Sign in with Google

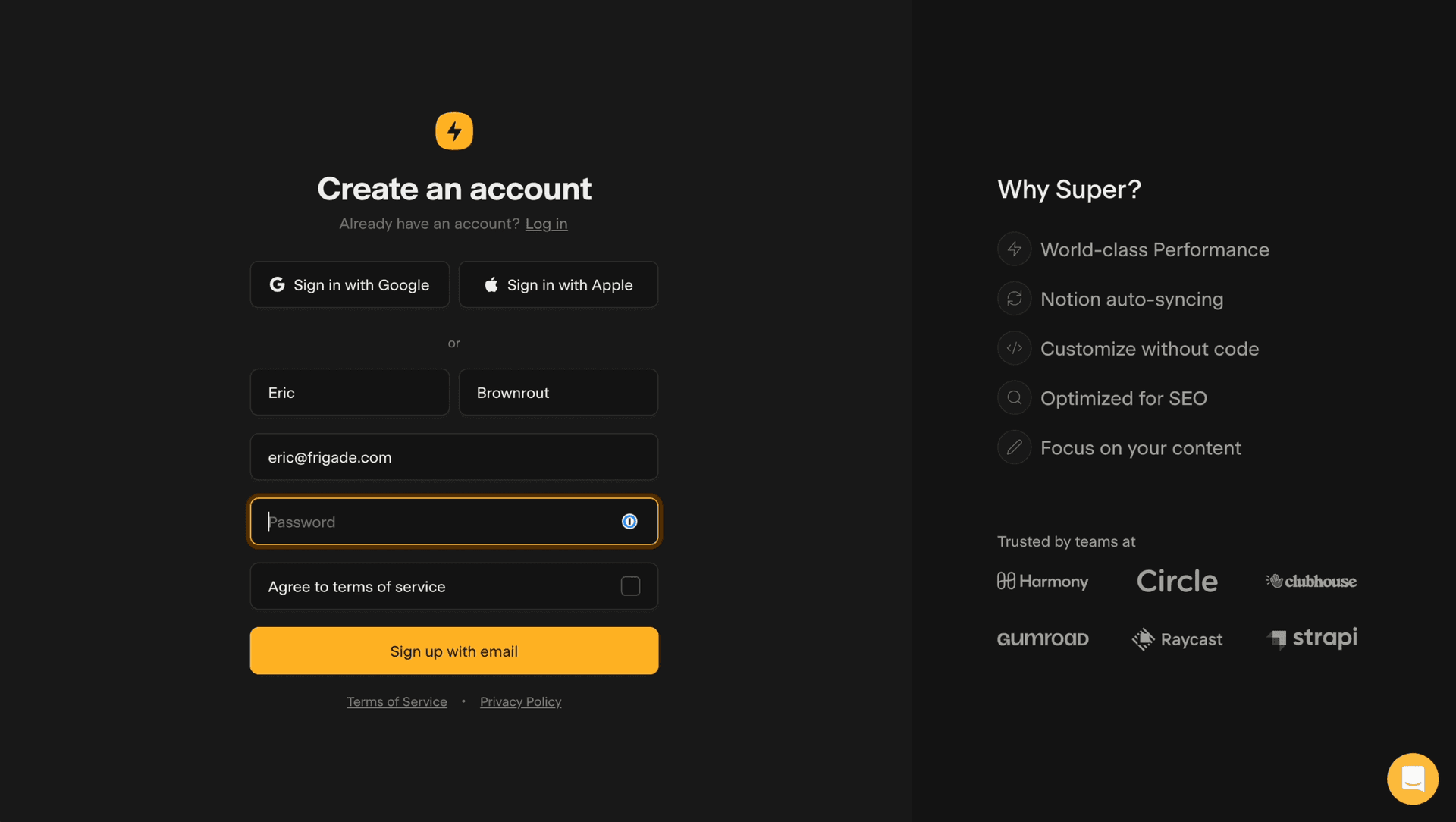pos(350,285)
